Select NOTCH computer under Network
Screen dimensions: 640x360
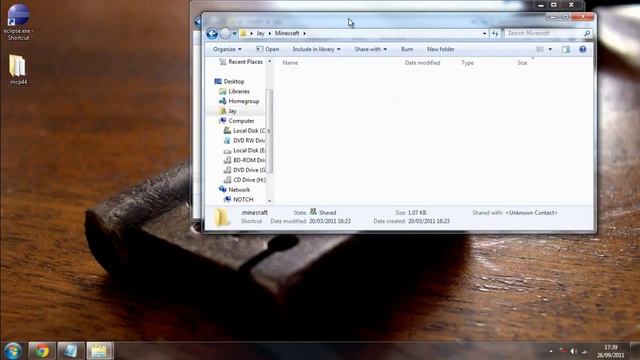coord(239,200)
